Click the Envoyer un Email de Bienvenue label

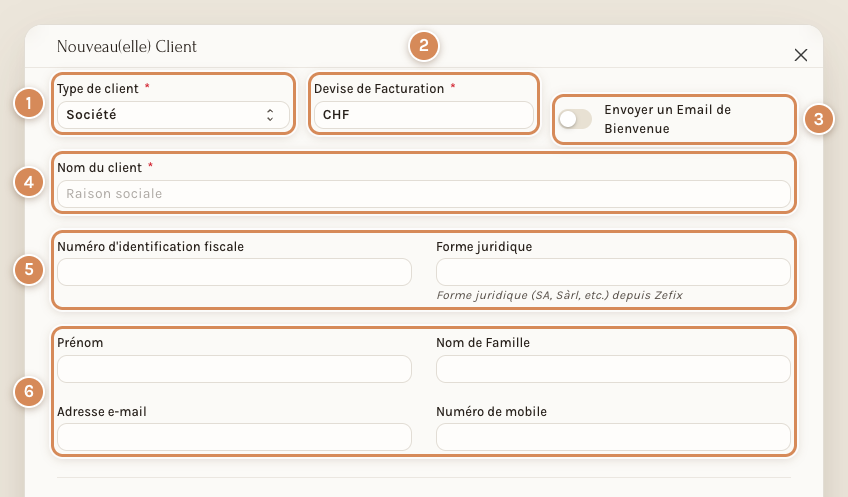pyautogui.click(x=667, y=119)
